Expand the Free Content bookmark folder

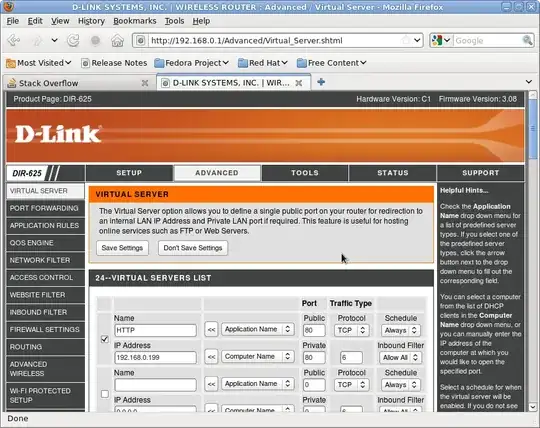331,63
